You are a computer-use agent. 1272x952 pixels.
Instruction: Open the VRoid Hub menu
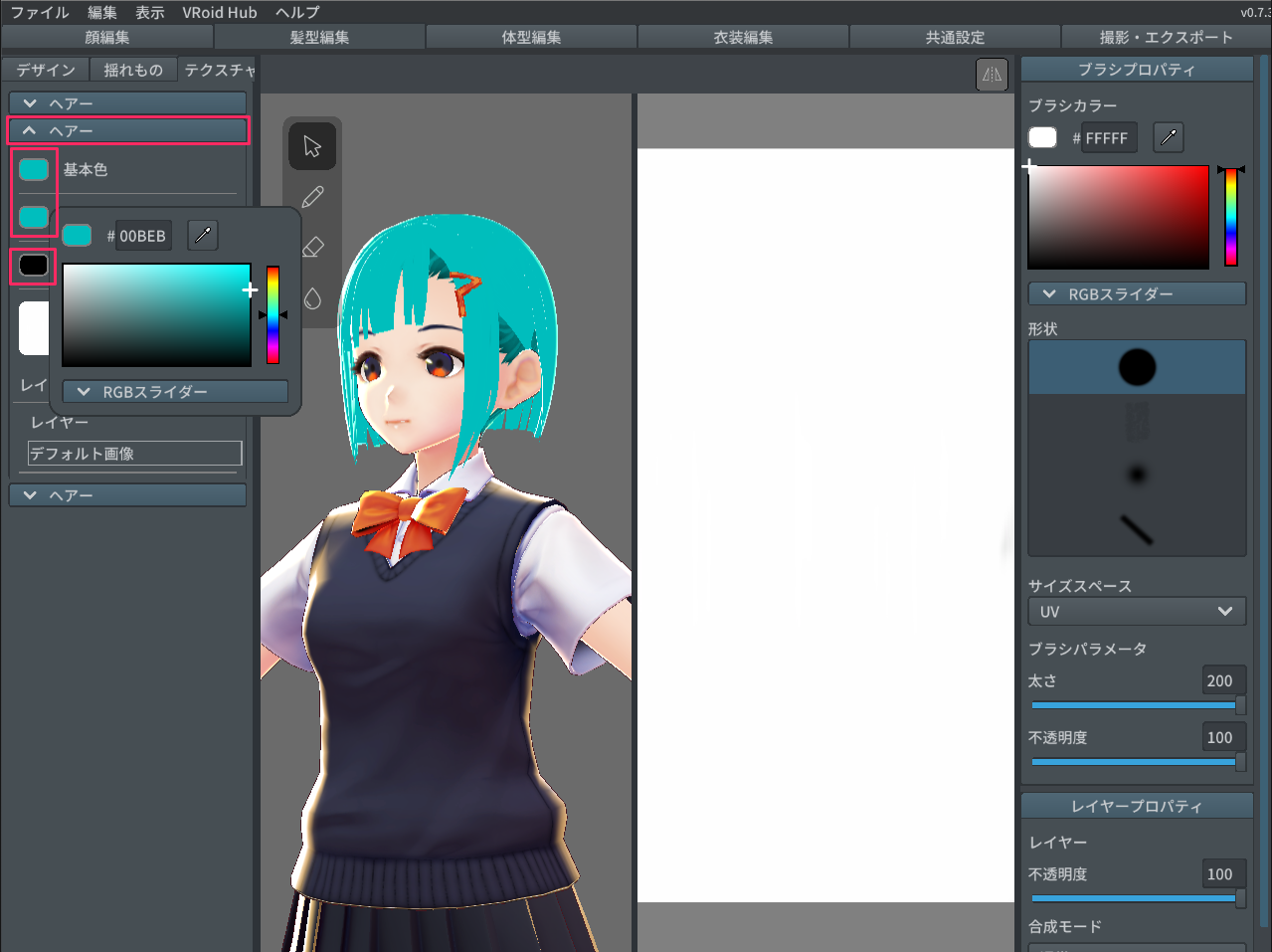(x=220, y=12)
